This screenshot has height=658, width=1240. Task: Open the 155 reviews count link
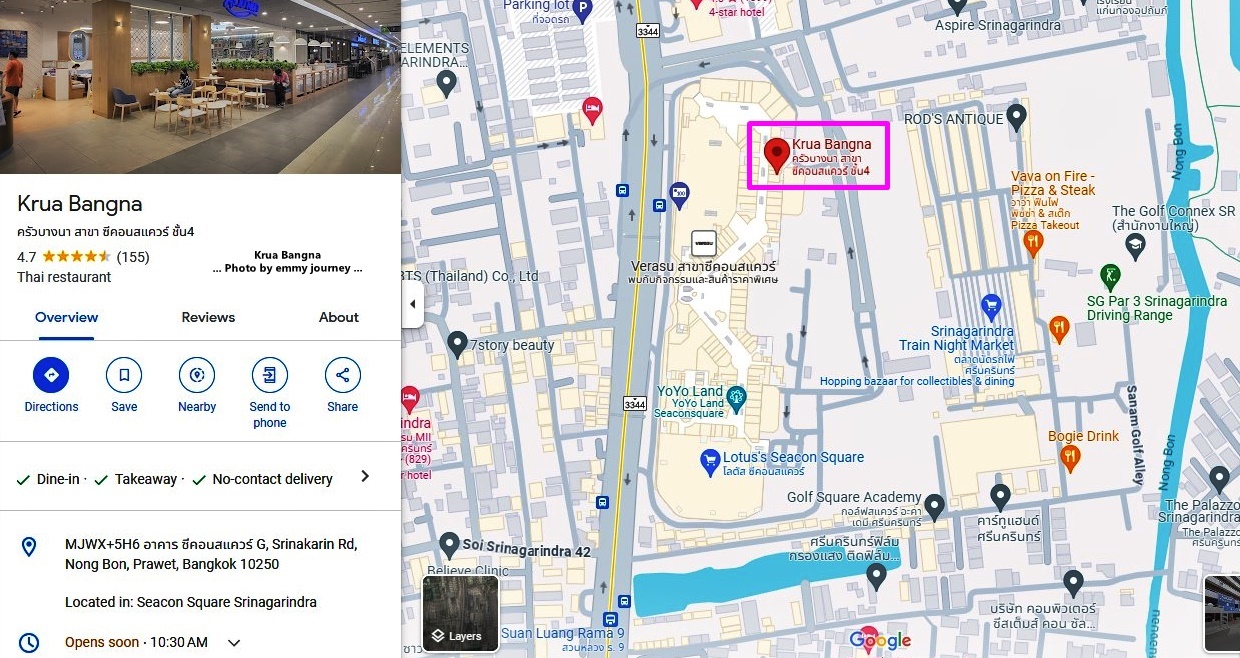click(x=133, y=257)
